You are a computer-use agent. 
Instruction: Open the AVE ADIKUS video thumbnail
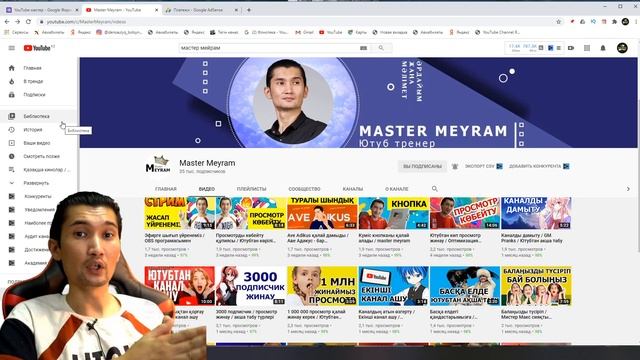[322, 213]
